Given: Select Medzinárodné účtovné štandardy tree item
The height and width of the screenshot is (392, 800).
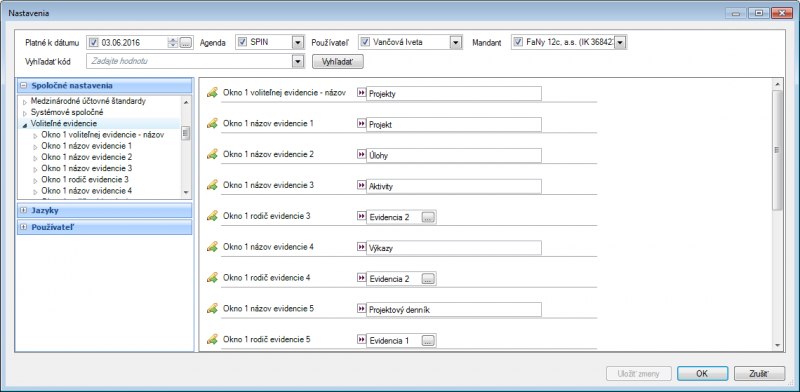Looking at the screenshot, I should pyautogui.click(x=88, y=101).
